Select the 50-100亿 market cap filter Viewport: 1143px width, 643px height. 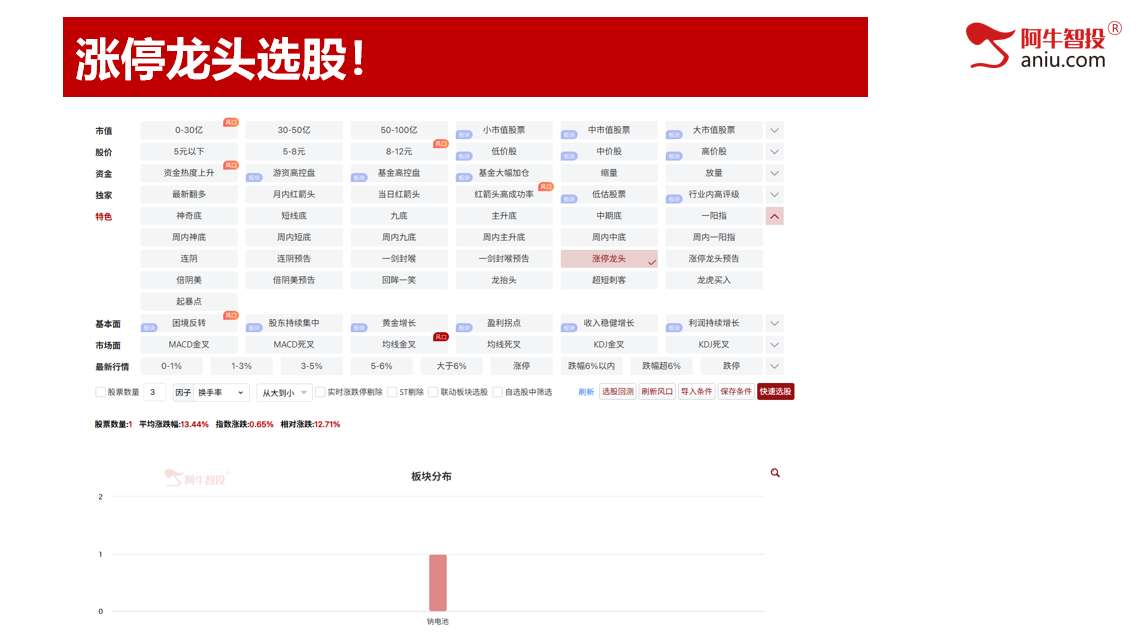399,130
